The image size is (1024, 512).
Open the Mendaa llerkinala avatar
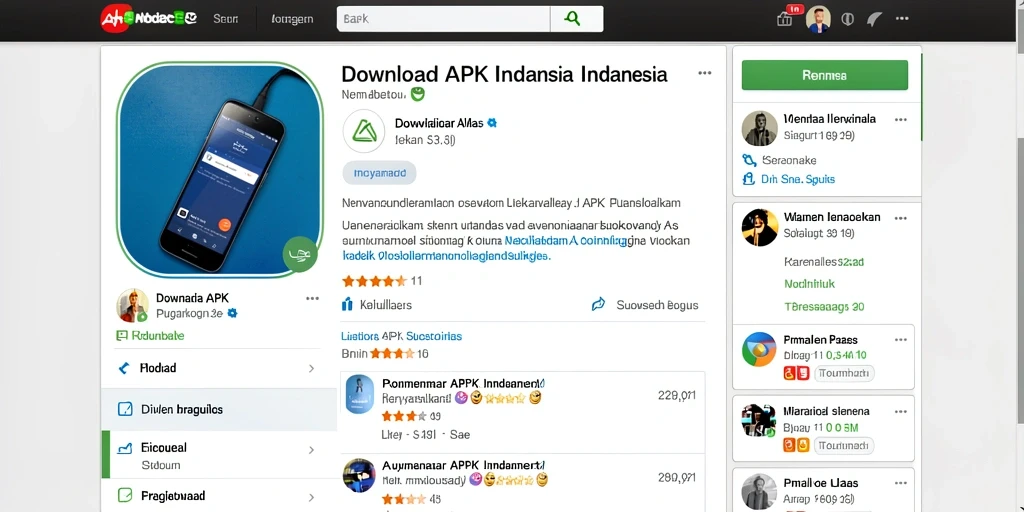click(x=760, y=128)
